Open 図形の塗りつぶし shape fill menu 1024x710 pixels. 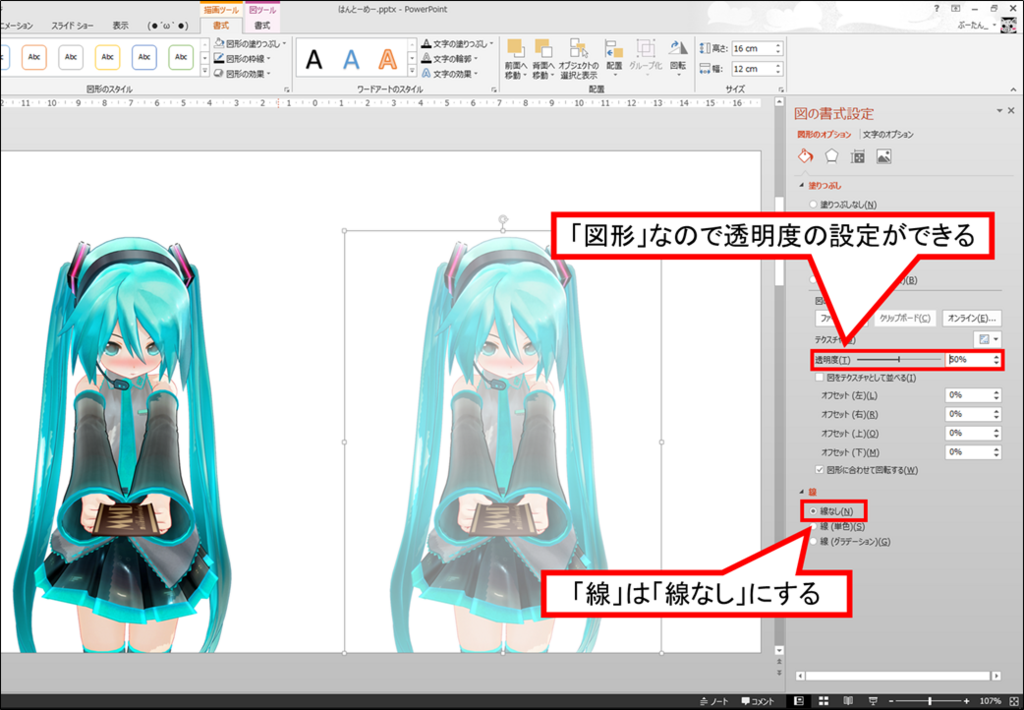tap(251, 44)
